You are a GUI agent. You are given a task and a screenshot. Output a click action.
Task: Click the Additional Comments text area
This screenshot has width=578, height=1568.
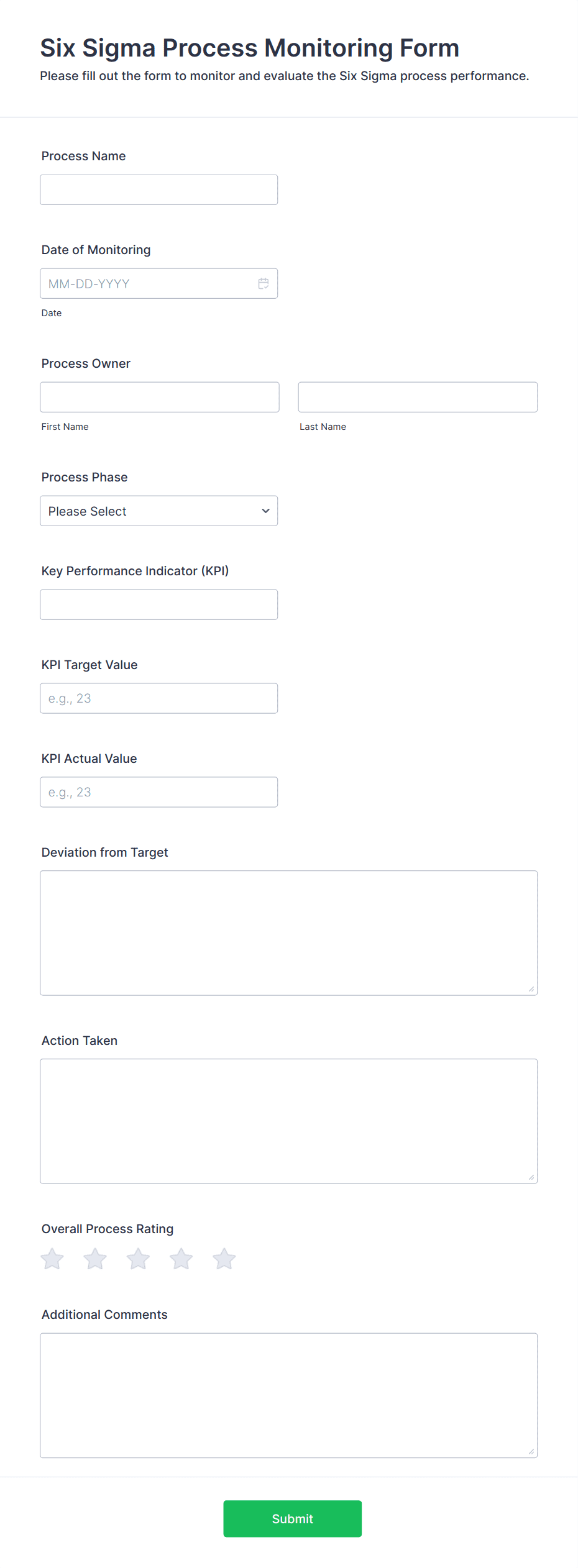coord(288,1395)
